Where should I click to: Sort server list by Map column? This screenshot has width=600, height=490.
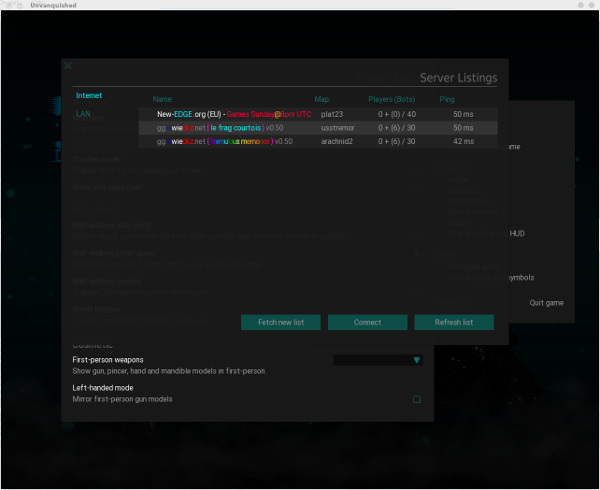click(x=322, y=100)
